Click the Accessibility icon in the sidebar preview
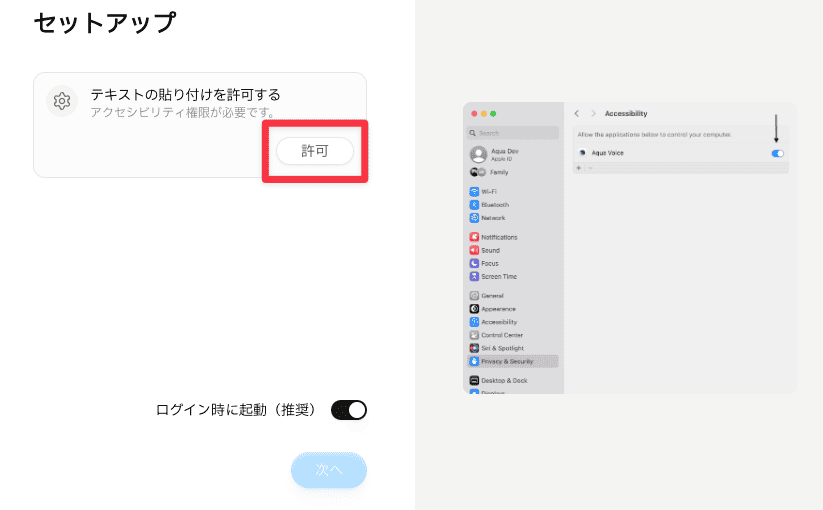Viewport: 823px width, 510px height. click(474, 322)
